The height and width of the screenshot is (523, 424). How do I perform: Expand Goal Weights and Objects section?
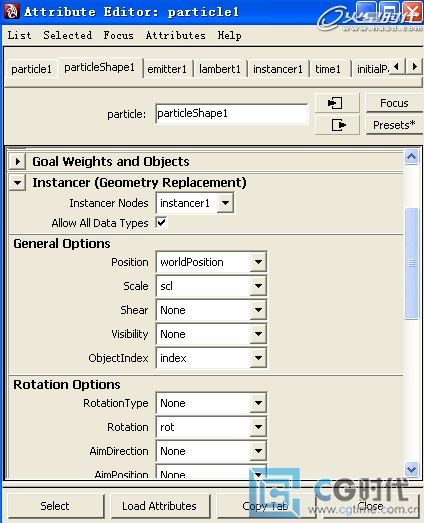17,162
